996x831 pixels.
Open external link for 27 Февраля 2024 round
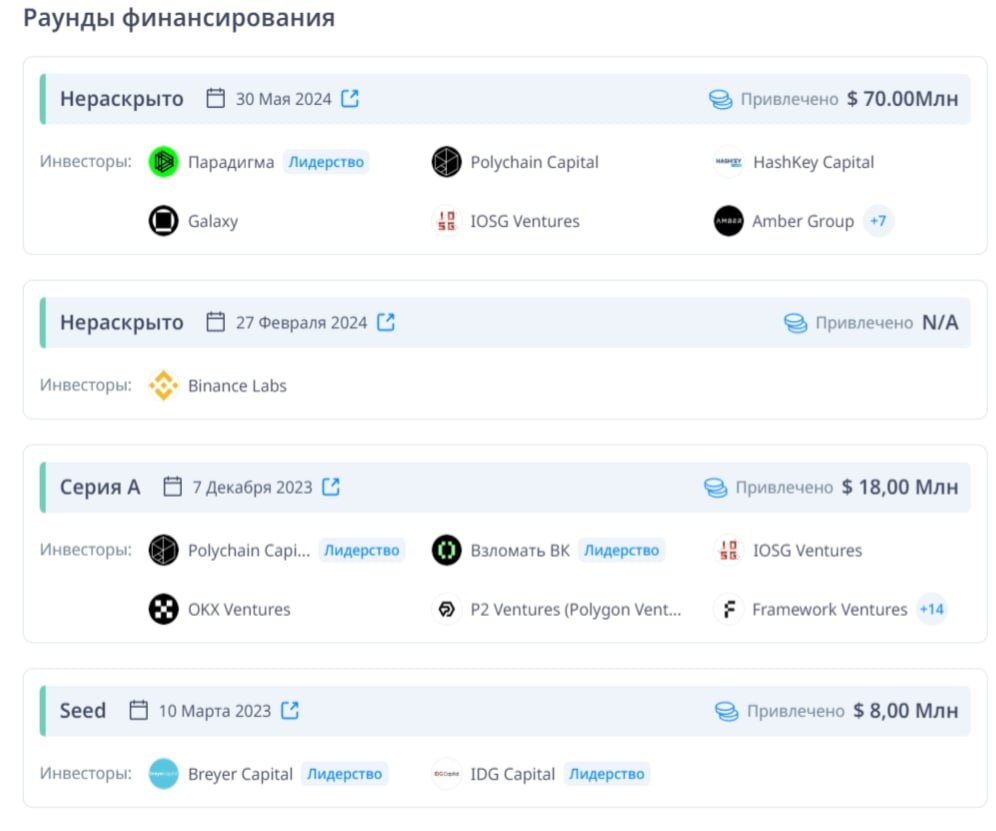click(x=386, y=322)
